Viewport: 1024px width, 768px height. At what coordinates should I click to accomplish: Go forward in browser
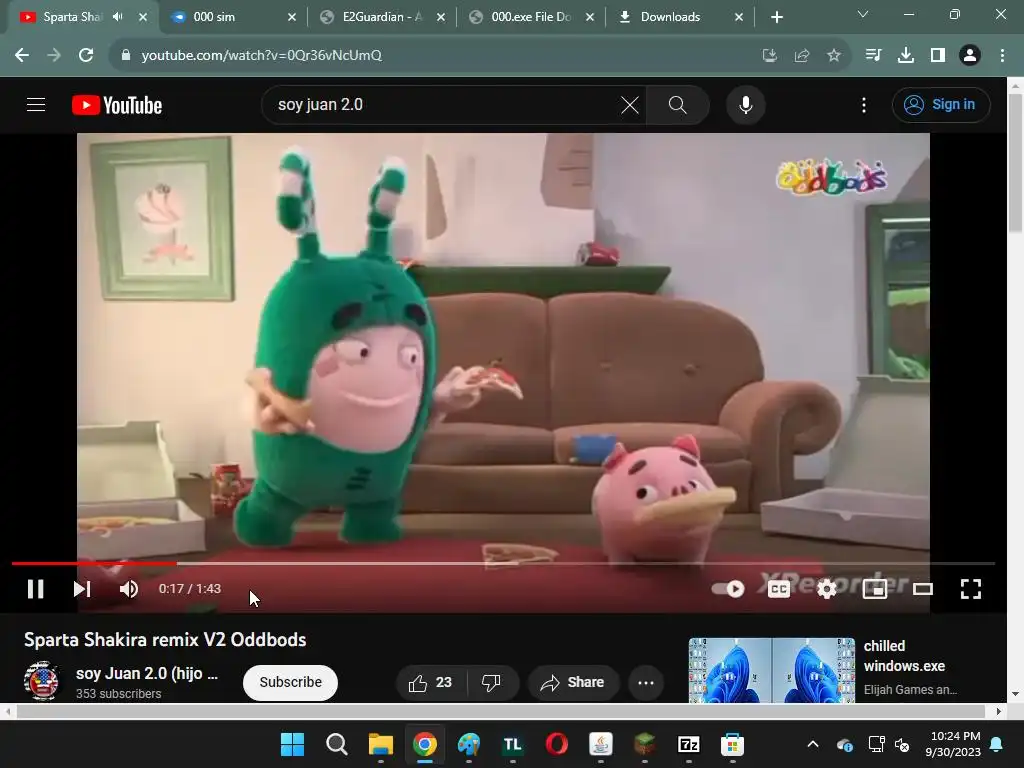pos(54,56)
